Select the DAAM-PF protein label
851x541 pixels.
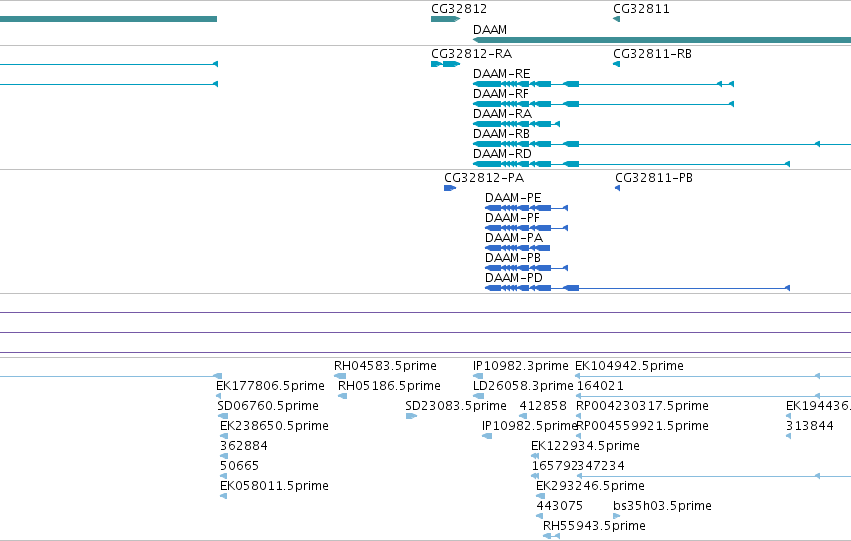(512, 218)
